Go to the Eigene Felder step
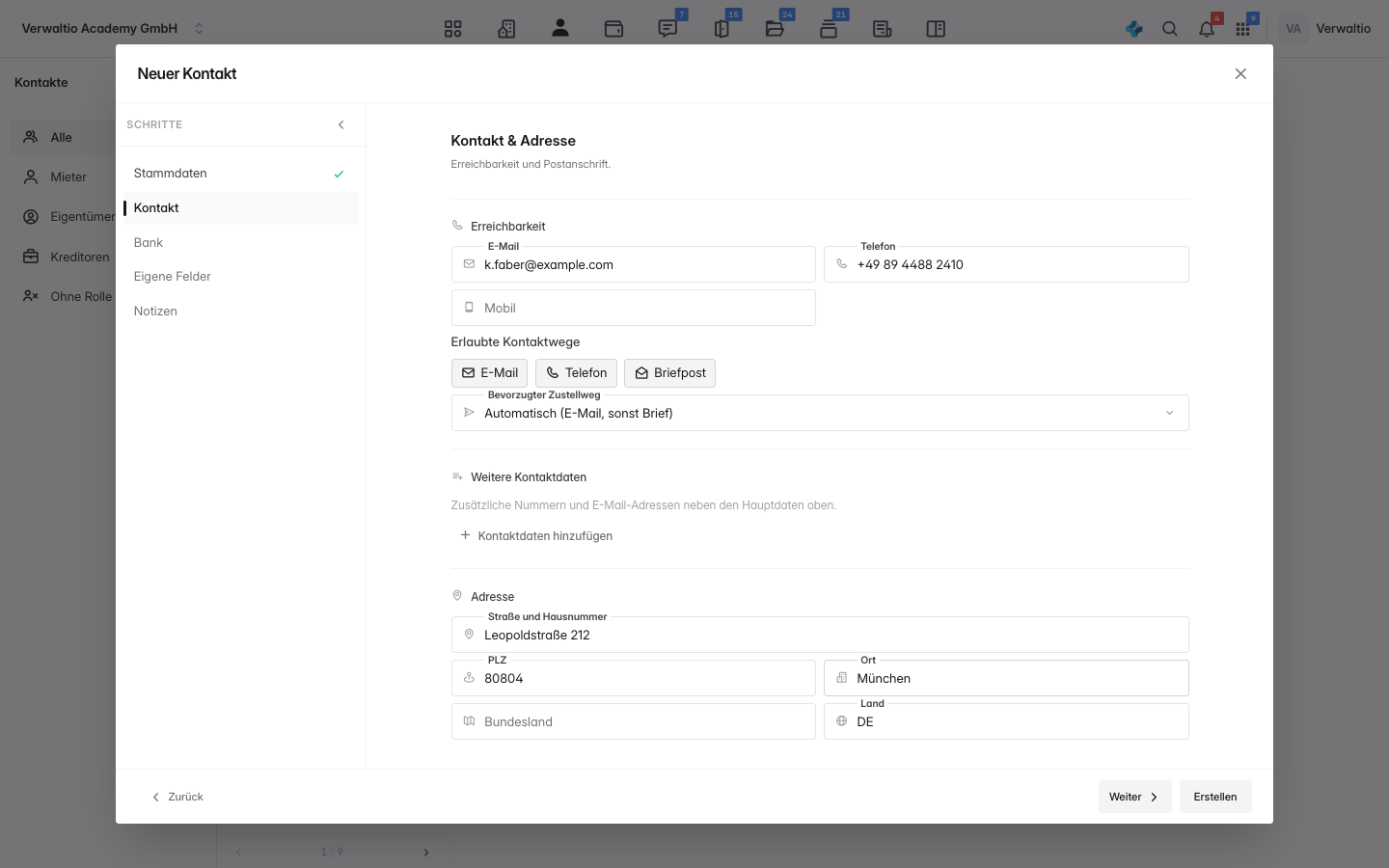 click(x=240, y=276)
